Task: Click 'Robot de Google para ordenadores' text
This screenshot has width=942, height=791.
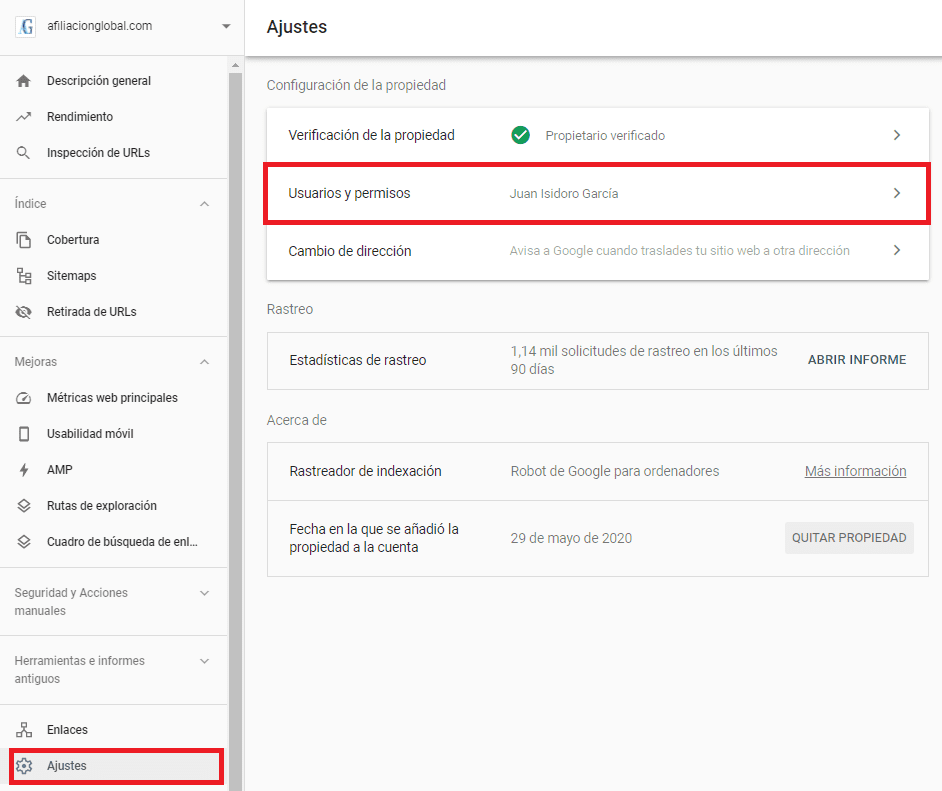Action: click(615, 471)
